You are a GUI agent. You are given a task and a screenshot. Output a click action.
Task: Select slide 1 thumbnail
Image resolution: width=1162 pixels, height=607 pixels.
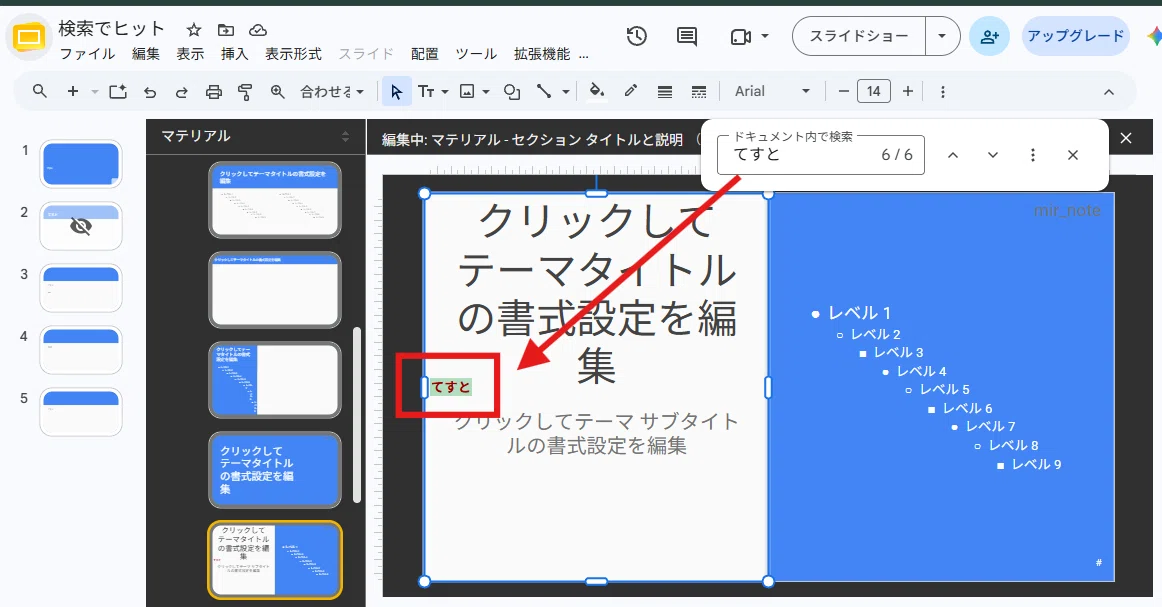coord(81,164)
